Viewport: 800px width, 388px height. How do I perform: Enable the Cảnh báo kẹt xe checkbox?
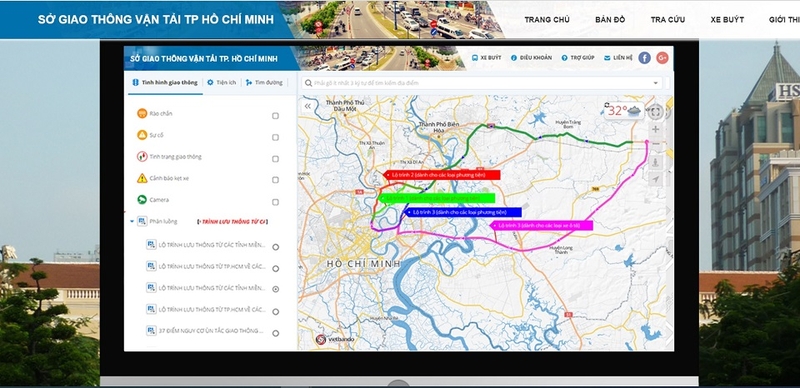[x=276, y=180]
